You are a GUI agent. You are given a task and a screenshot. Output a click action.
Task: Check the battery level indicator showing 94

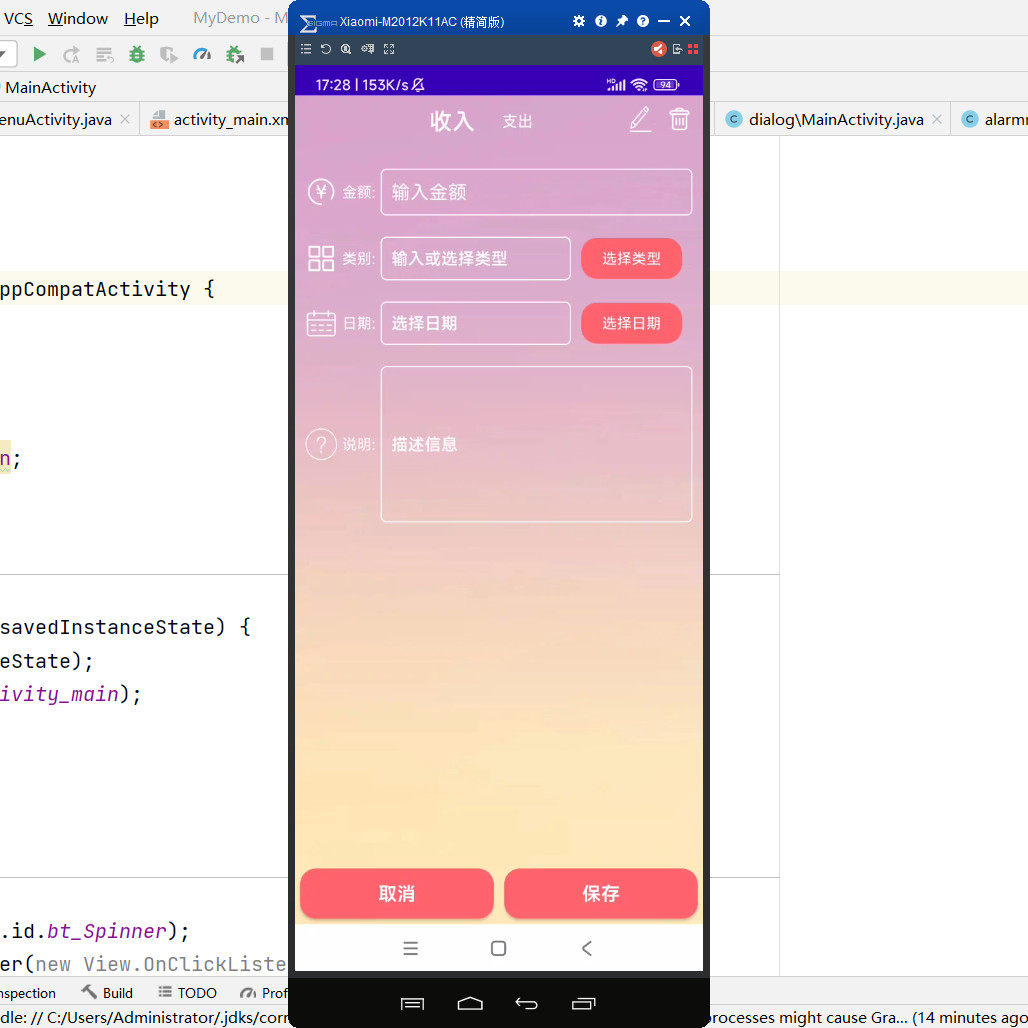coord(664,85)
